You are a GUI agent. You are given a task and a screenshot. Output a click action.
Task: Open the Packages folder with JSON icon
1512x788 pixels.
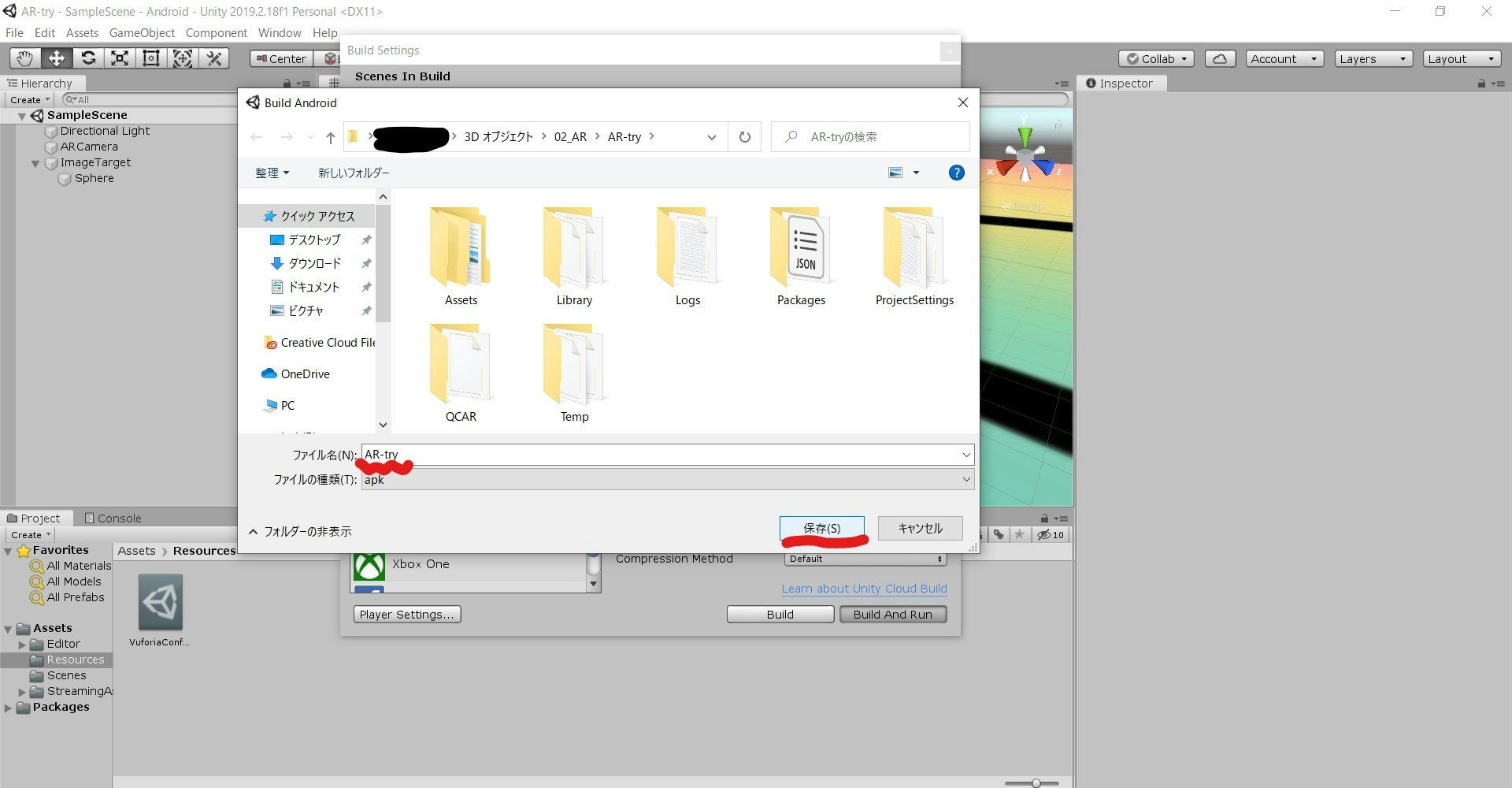coord(801,257)
